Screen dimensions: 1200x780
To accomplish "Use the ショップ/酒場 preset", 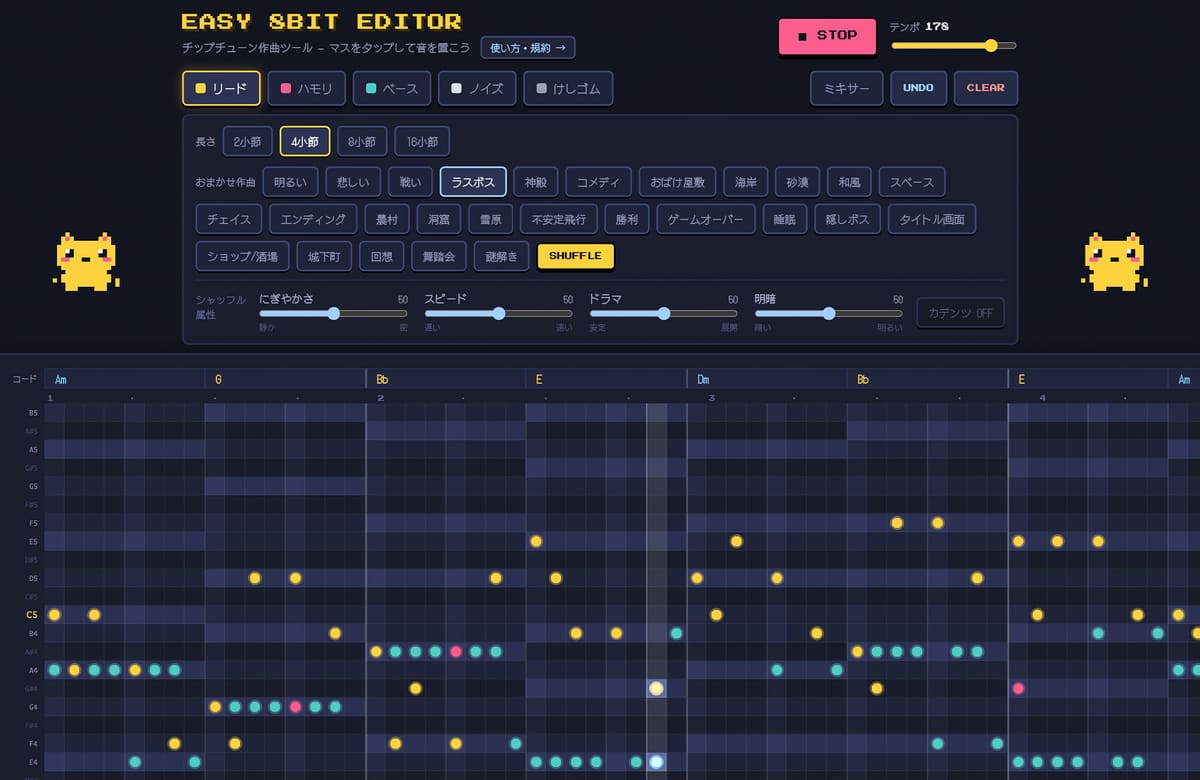I will [x=243, y=256].
